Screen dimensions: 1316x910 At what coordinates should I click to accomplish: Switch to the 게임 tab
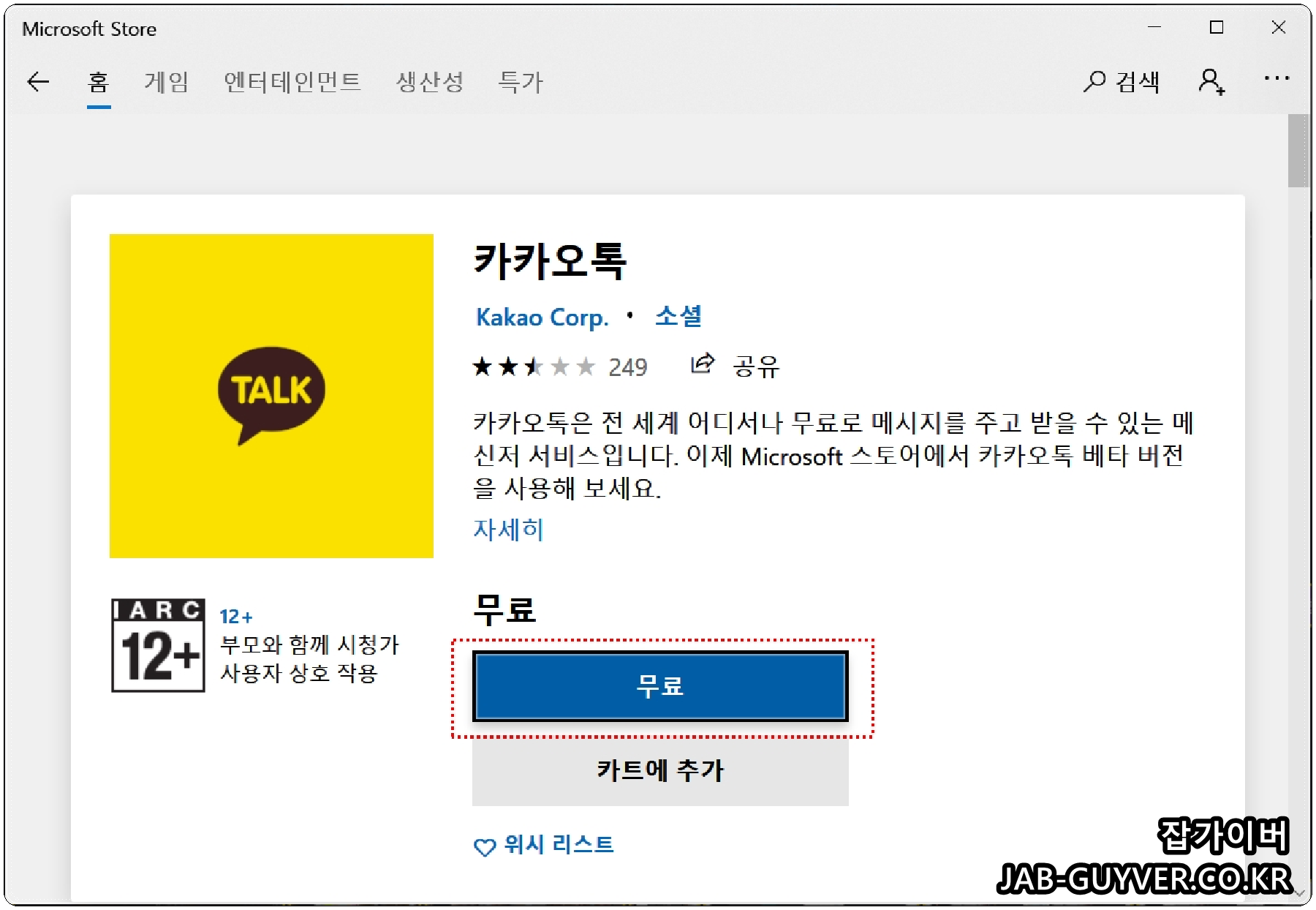click(x=167, y=81)
